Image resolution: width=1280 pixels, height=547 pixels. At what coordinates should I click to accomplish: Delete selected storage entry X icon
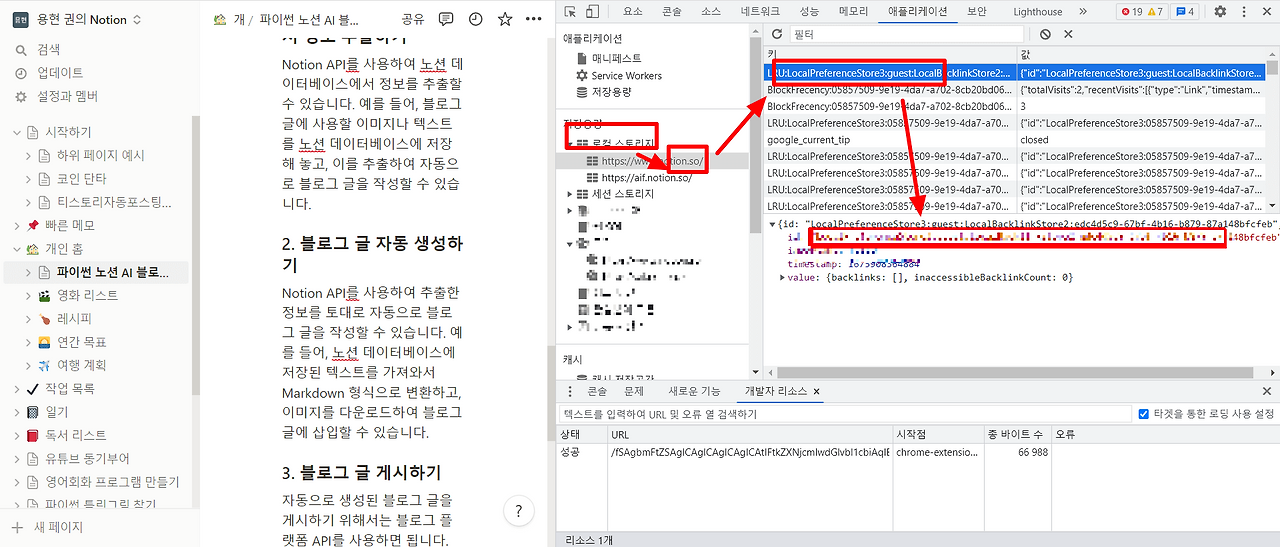pos(1068,34)
